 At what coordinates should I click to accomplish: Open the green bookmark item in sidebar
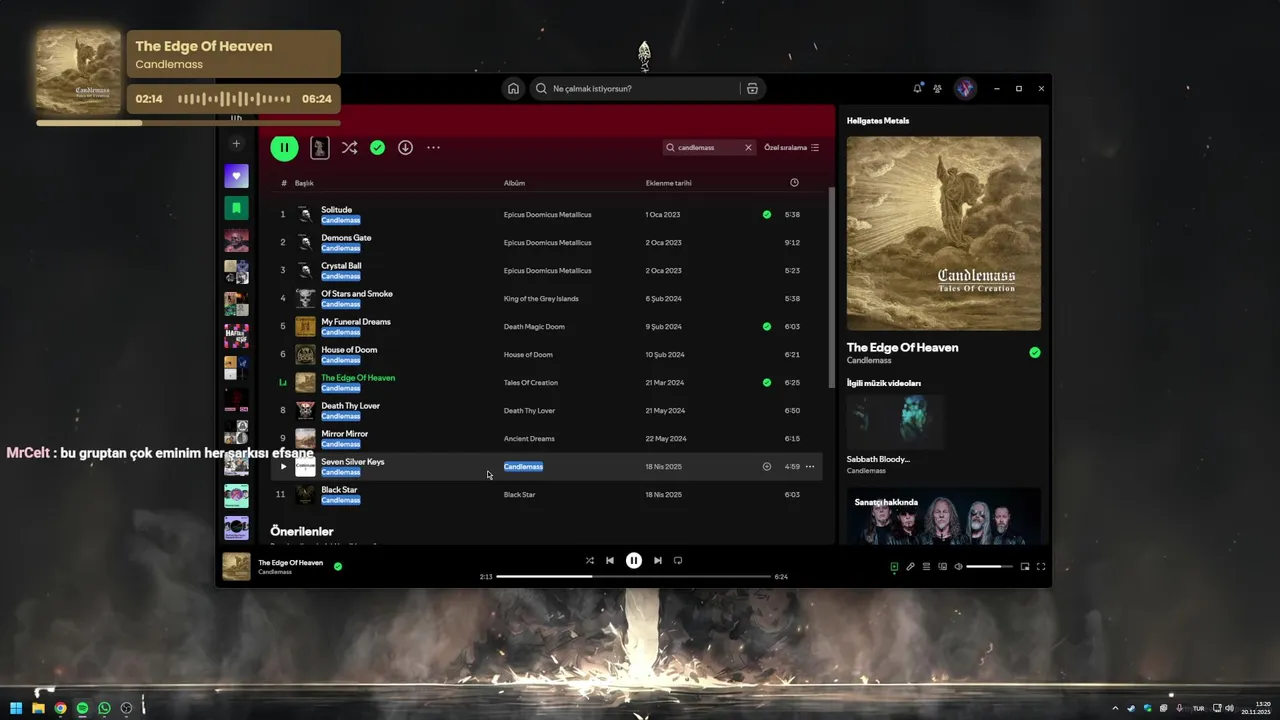(236, 208)
